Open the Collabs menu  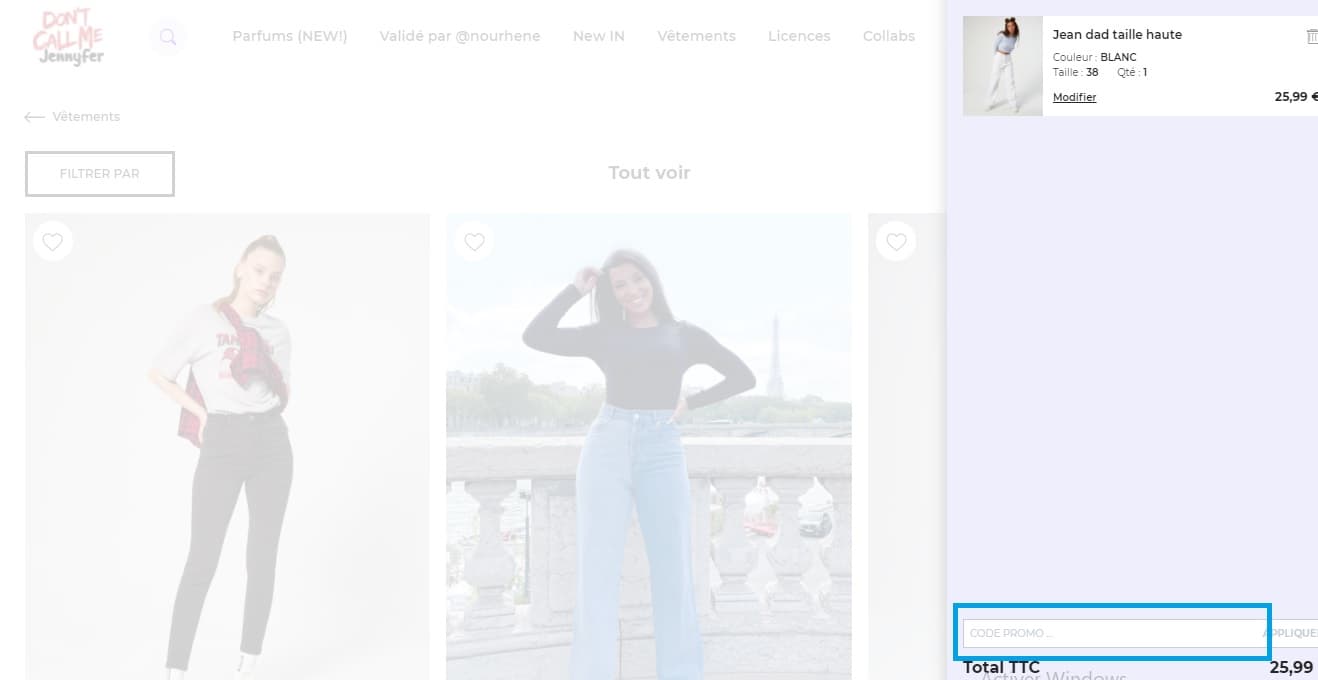[x=888, y=36]
